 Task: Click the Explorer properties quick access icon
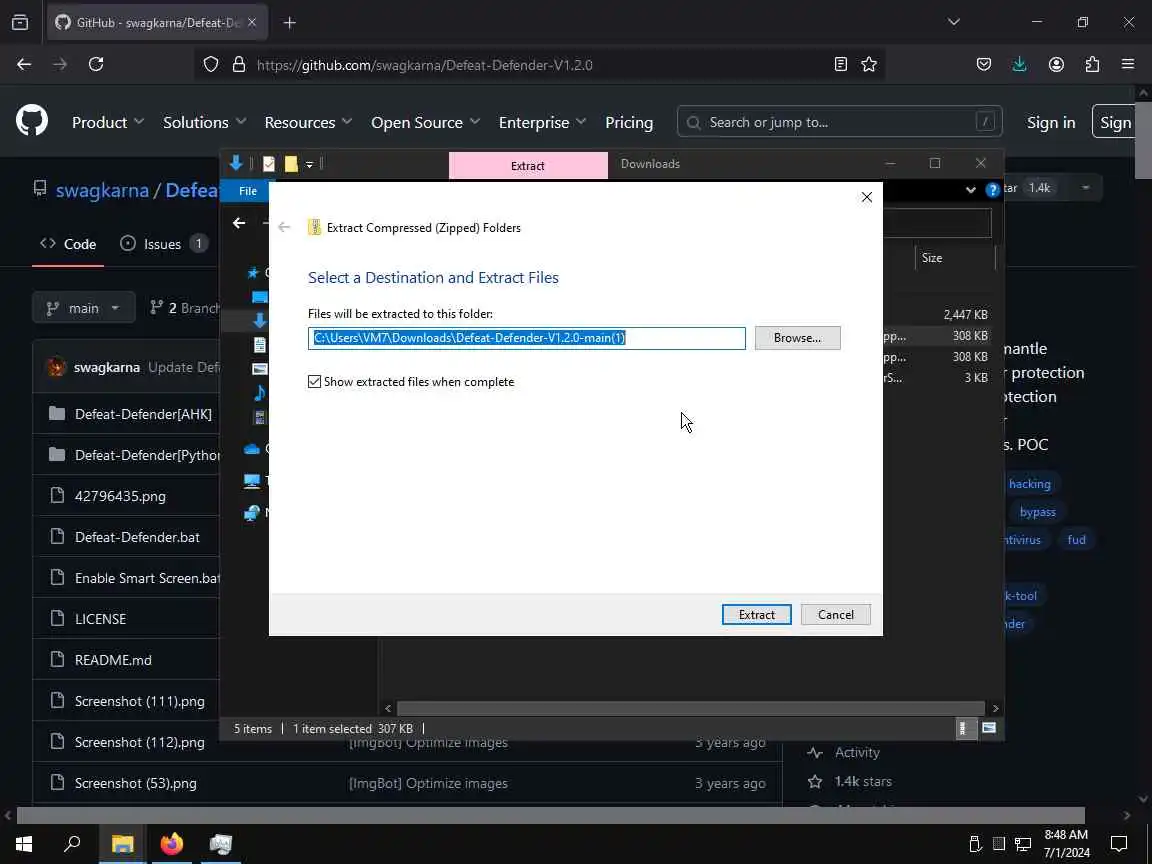click(269, 164)
